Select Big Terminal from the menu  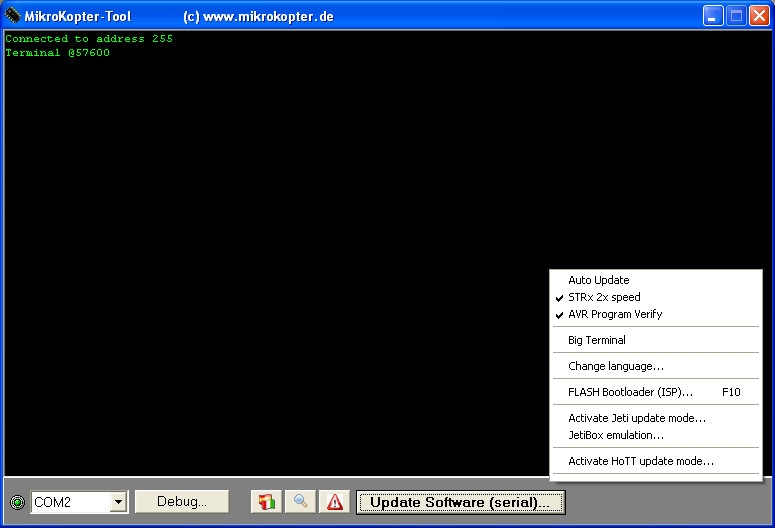pos(596,340)
